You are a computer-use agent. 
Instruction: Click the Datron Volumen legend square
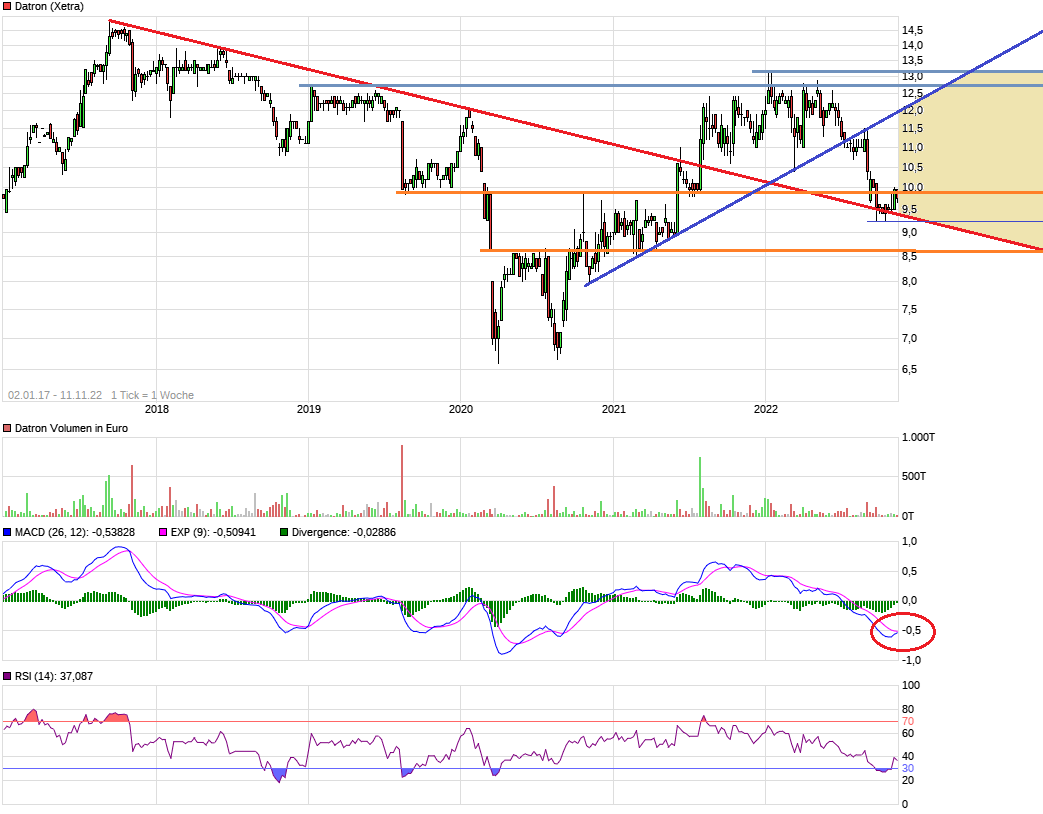[8, 428]
